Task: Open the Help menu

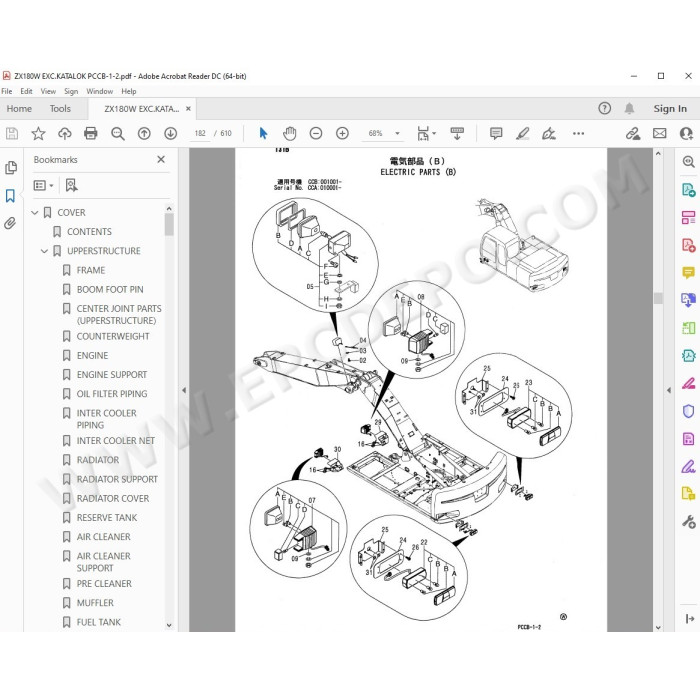Action: point(129,91)
